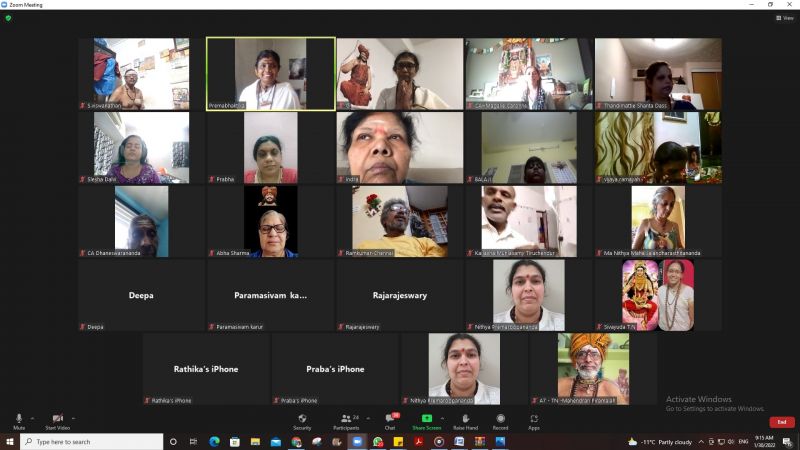Open the Chat panel
800x450 pixels.
[390, 421]
